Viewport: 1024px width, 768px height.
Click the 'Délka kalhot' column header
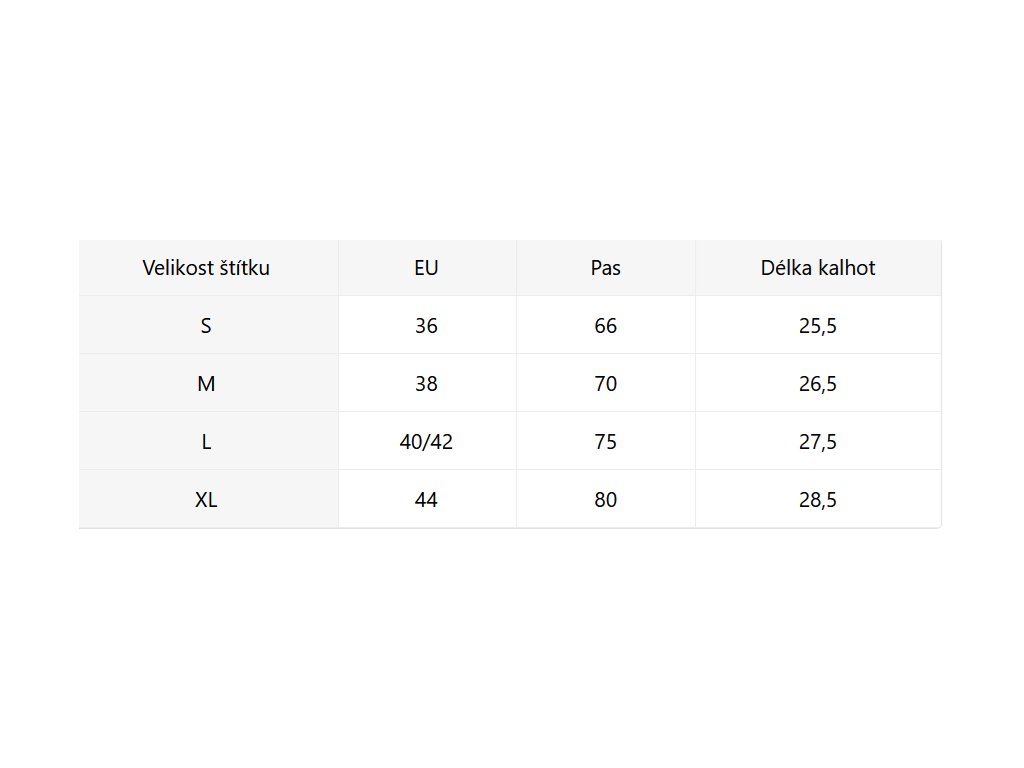pyautogui.click(x=817, y=268)
